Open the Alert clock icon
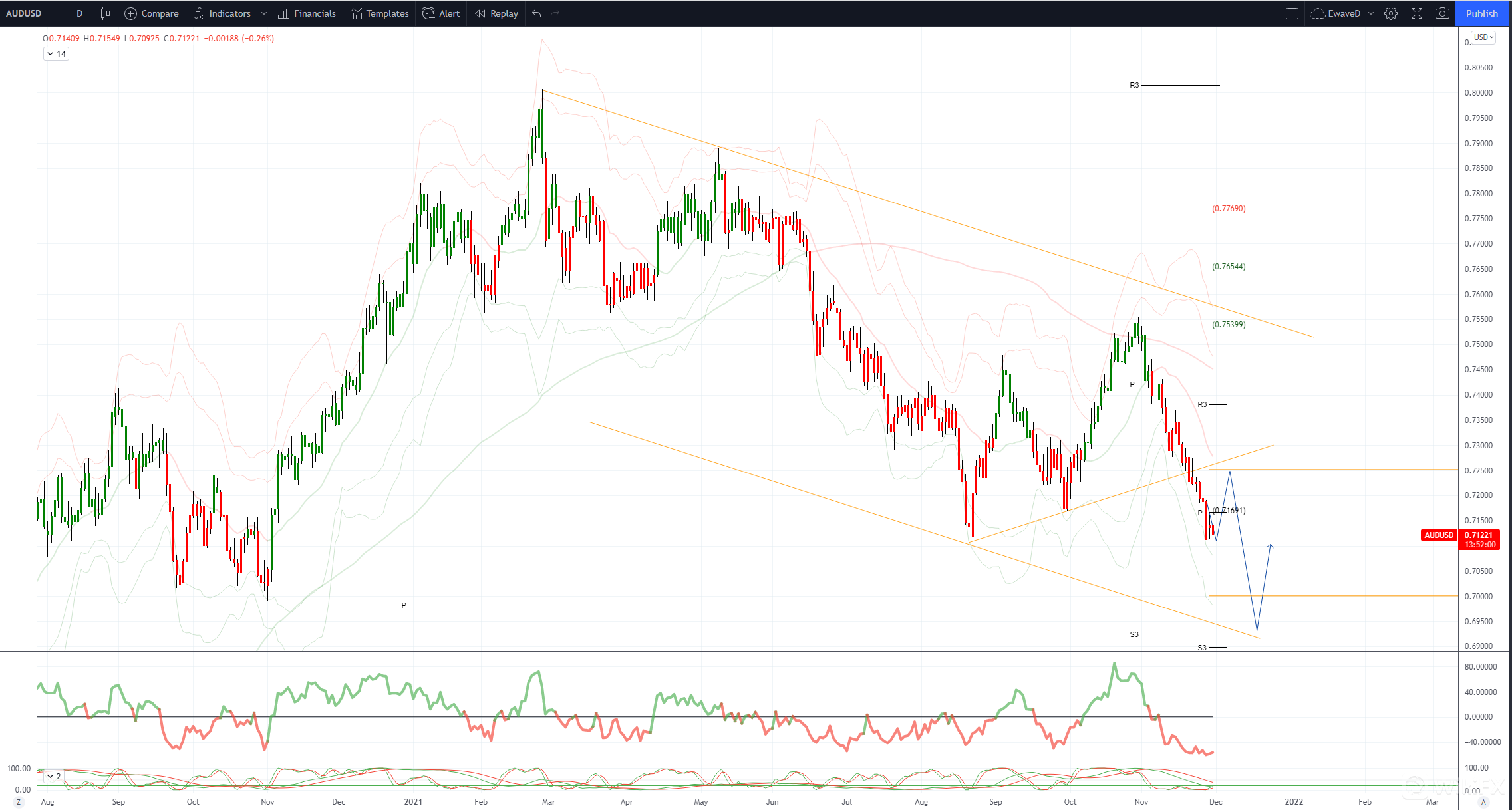1512x810 pixels. [x=428, y=13]
